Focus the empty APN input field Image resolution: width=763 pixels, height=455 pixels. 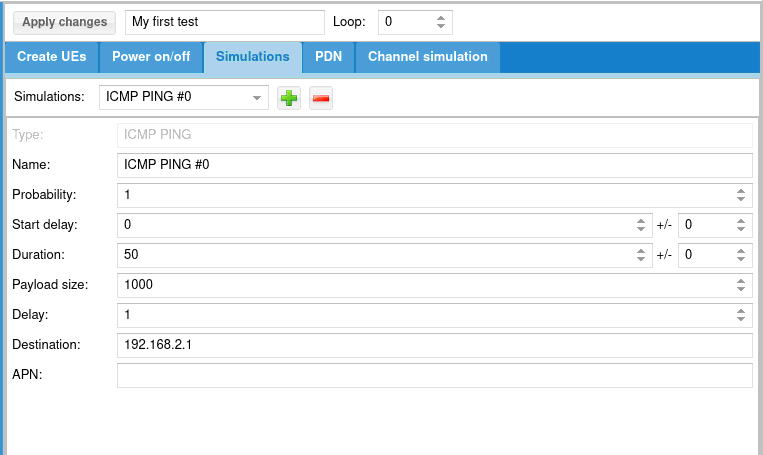tap(434, 375)
